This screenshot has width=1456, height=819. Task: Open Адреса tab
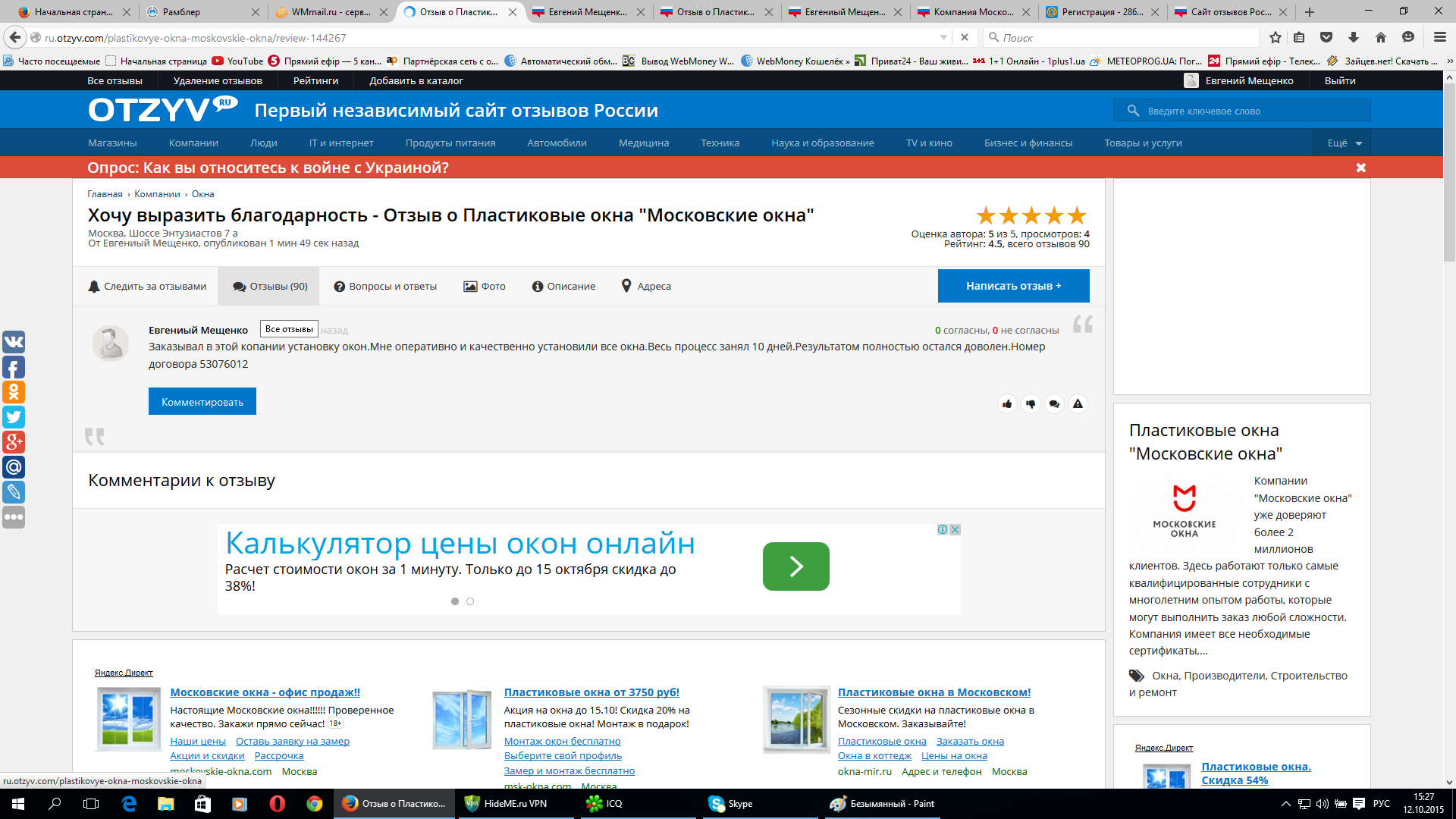click(646, 286)
